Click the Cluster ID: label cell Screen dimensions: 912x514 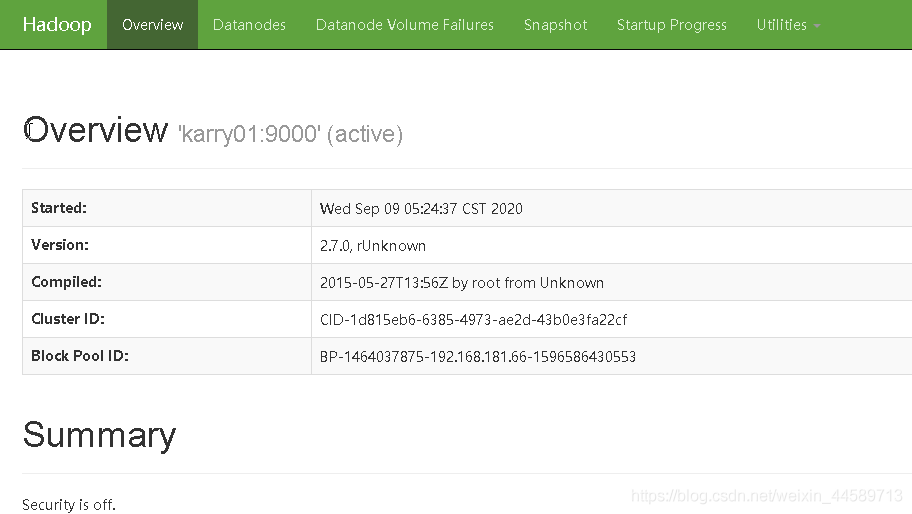click(x=167, y=319)
